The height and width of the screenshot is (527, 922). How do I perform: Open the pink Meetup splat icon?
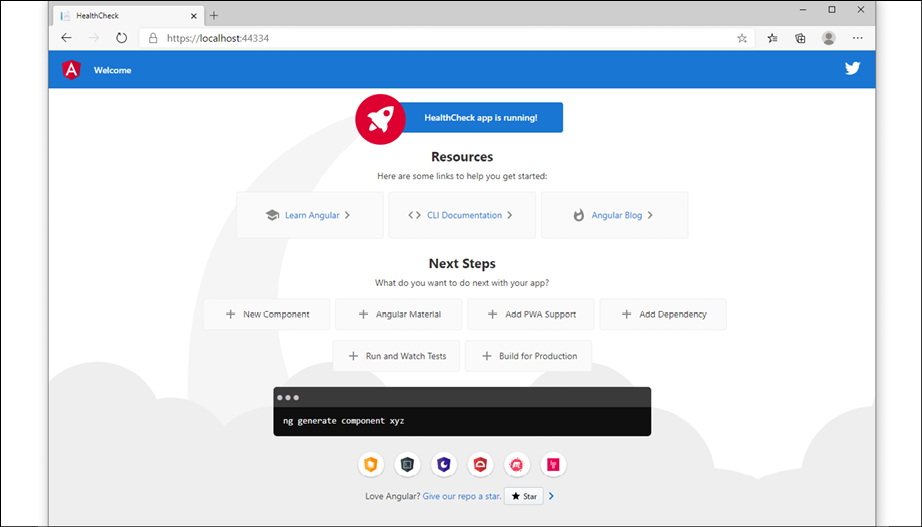point(517,465)
